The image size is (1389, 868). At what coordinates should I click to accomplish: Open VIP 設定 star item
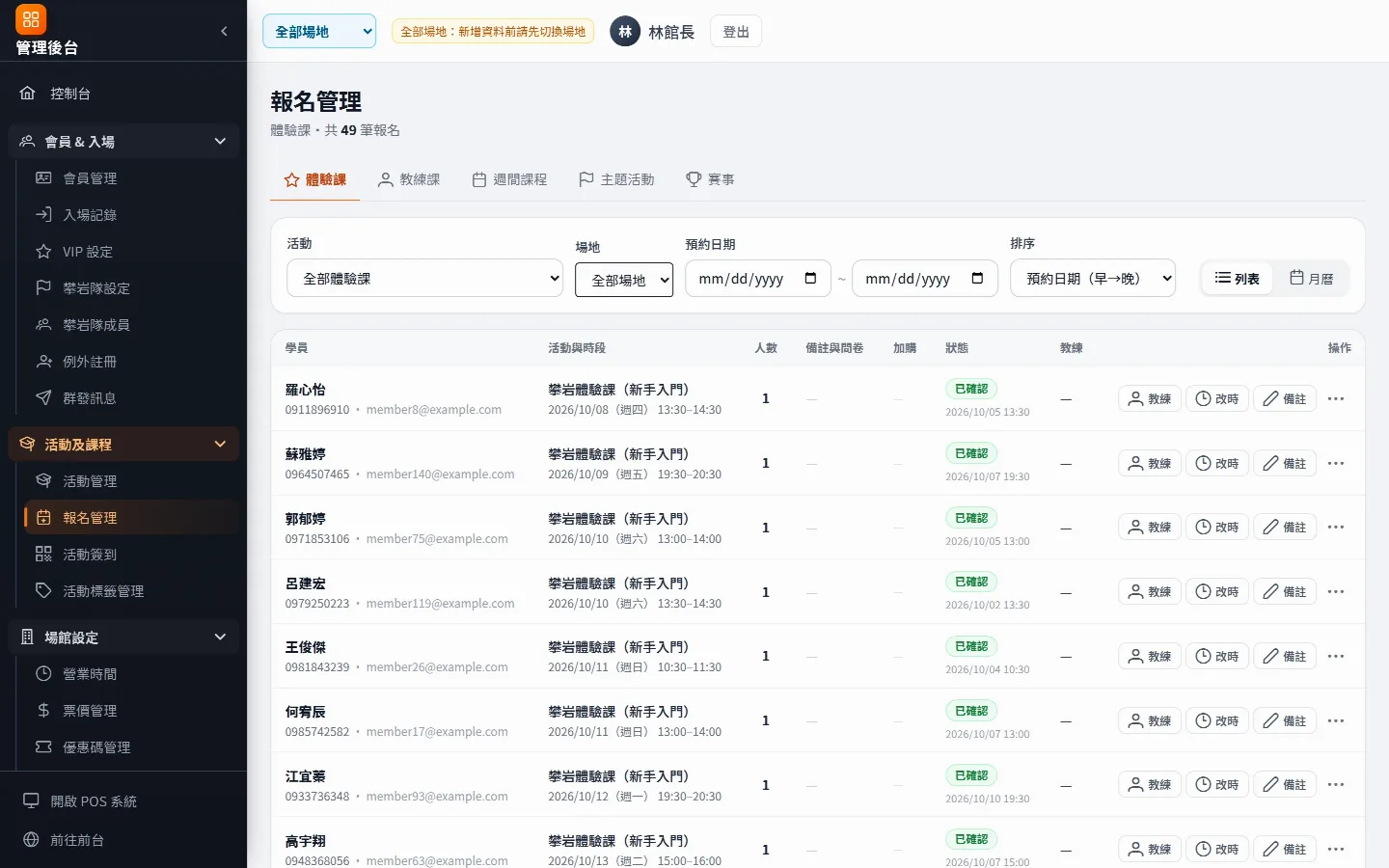click(x=132, y=252)
